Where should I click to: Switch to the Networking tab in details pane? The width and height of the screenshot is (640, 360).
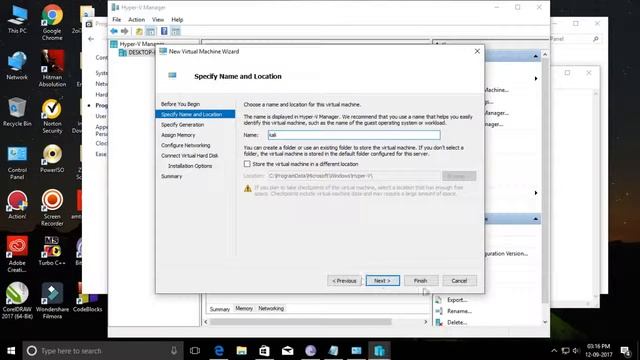pos(271,309)
